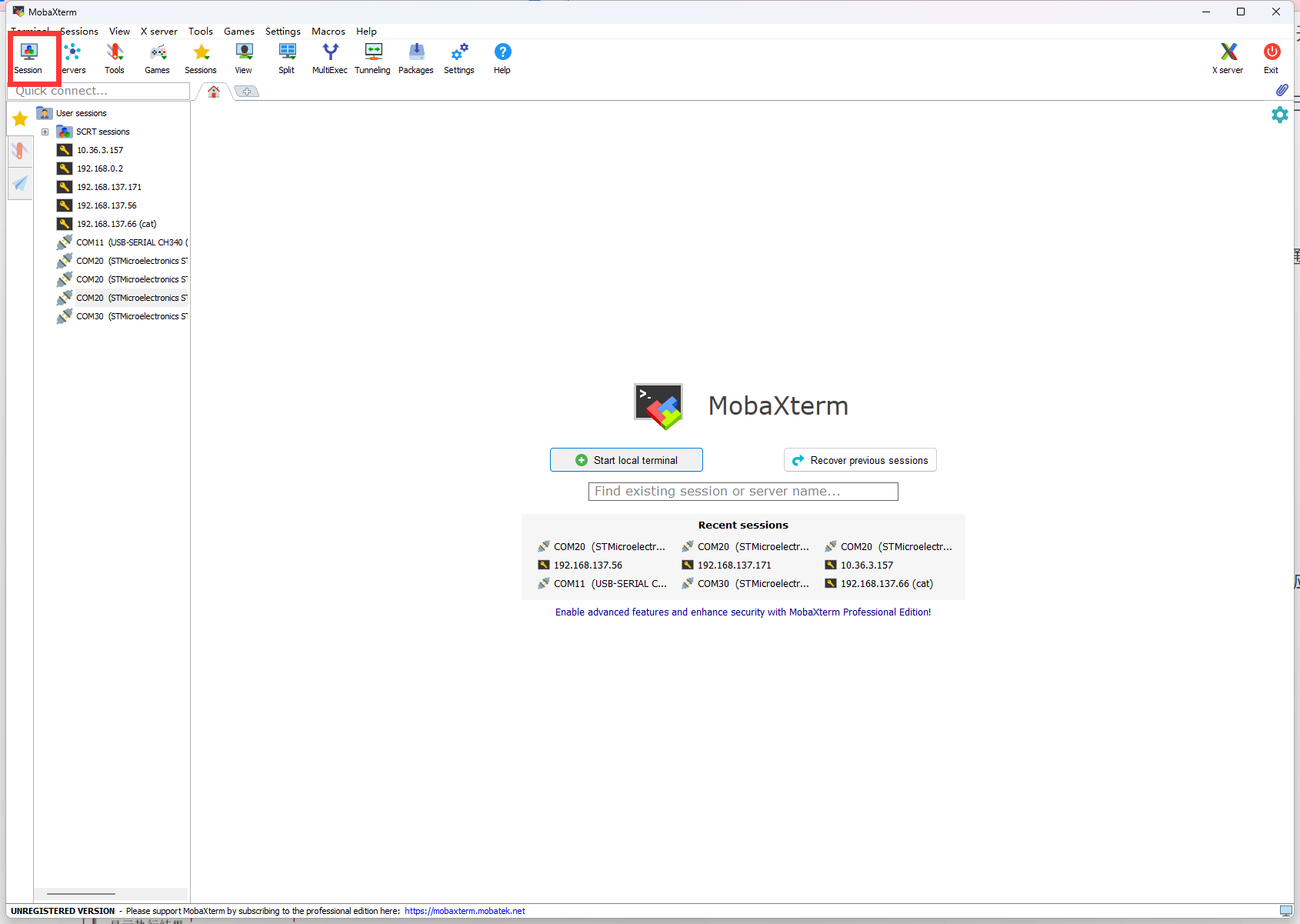
Task: Click Recover previous sessions button
Action: pyautogui.click(x=860, y=460)
